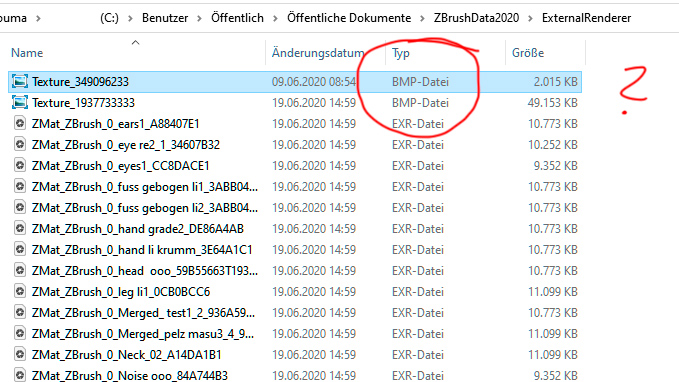Sort files by the Größe column header

528,53
